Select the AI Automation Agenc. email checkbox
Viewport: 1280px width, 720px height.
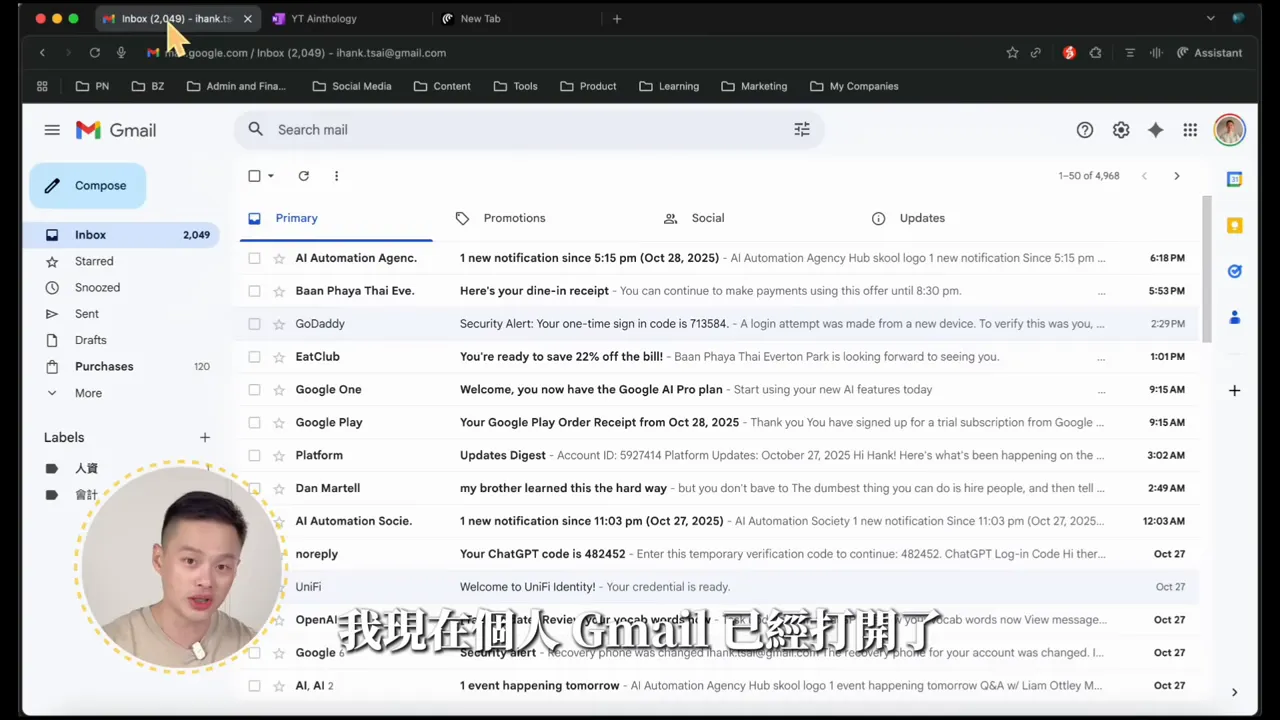(x=254, y=258)
